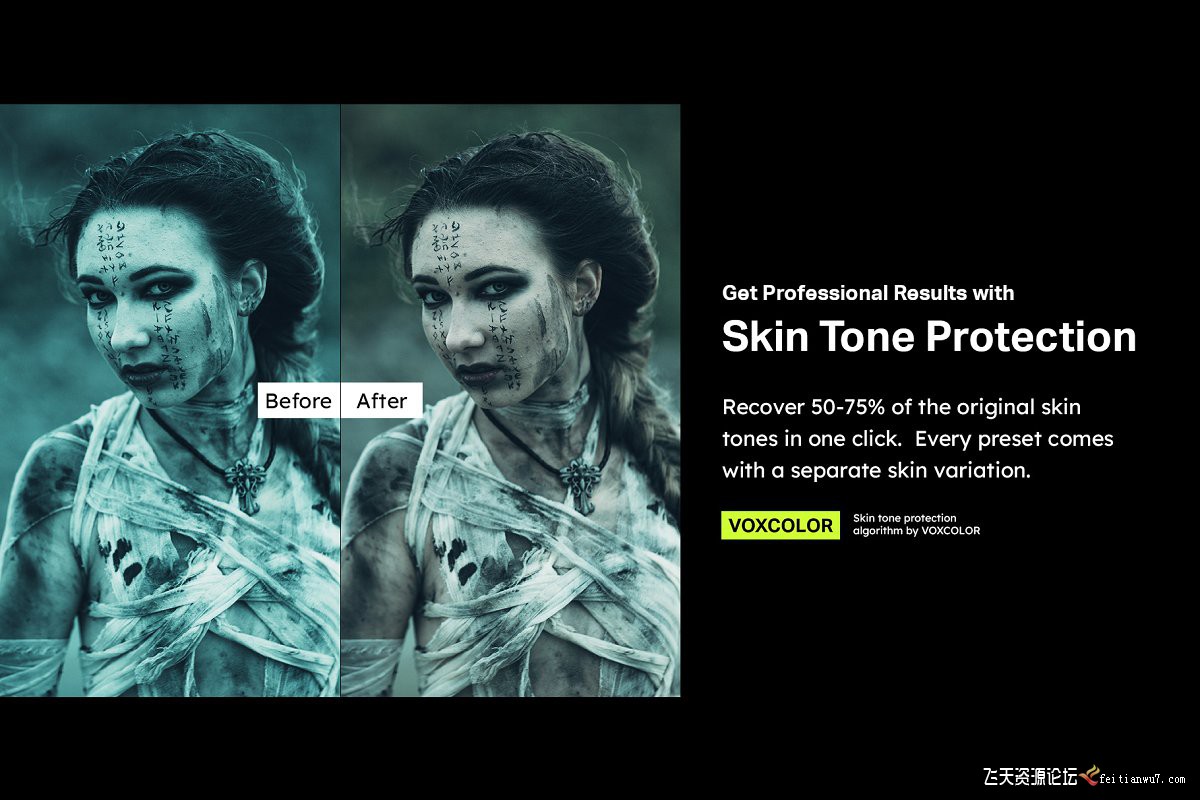
Task: Select the After label tag
Action: (x=382, y=401)
